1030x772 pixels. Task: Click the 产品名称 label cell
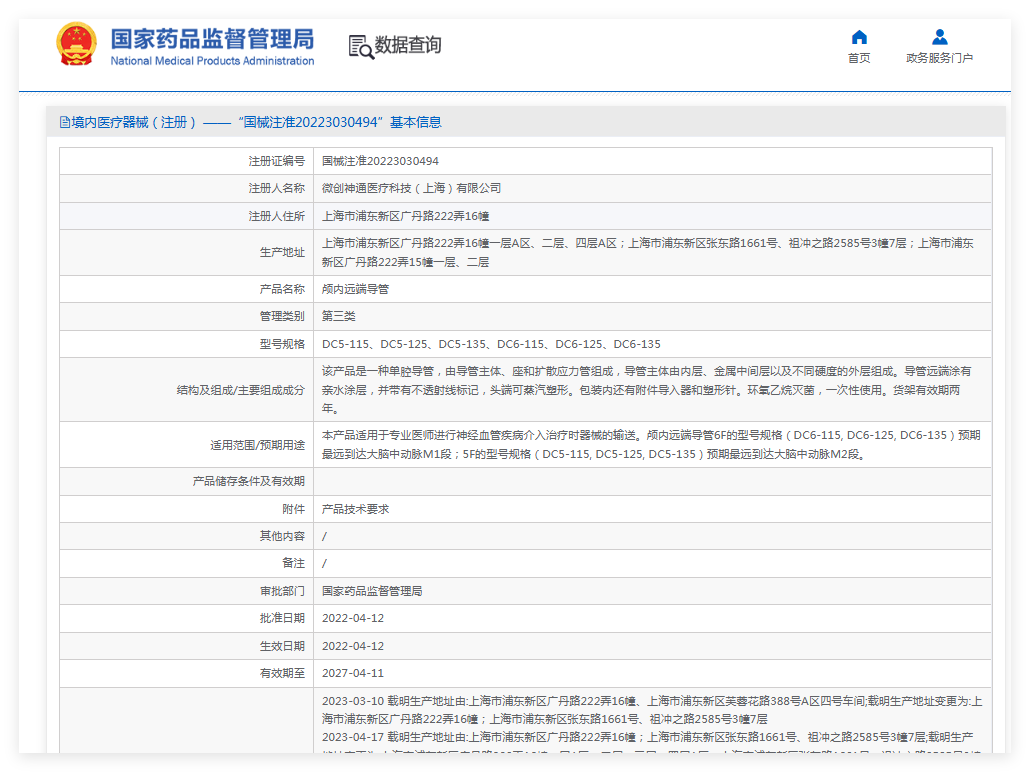click(x=187, y=289)
